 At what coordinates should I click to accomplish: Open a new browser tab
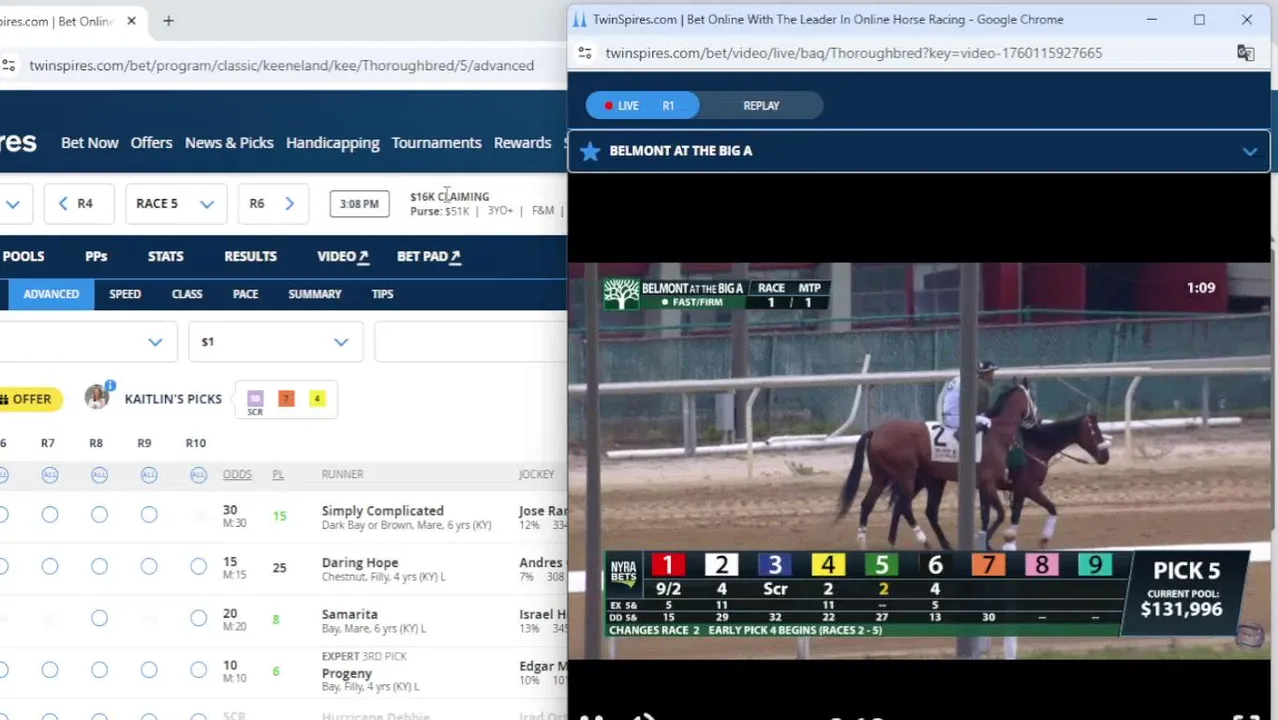click(x=168, y=20)
